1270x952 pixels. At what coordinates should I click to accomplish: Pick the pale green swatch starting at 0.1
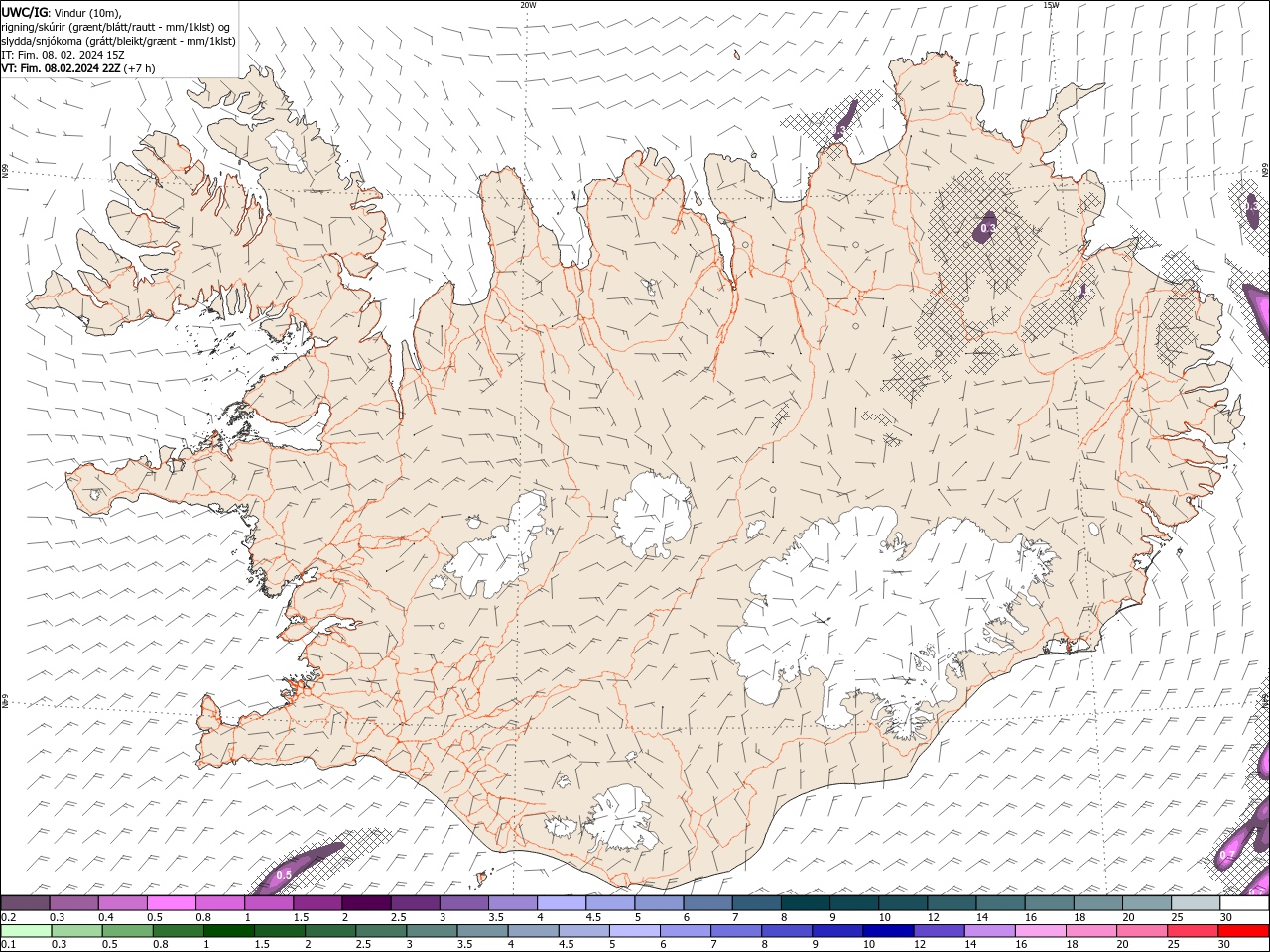(25, 931)
